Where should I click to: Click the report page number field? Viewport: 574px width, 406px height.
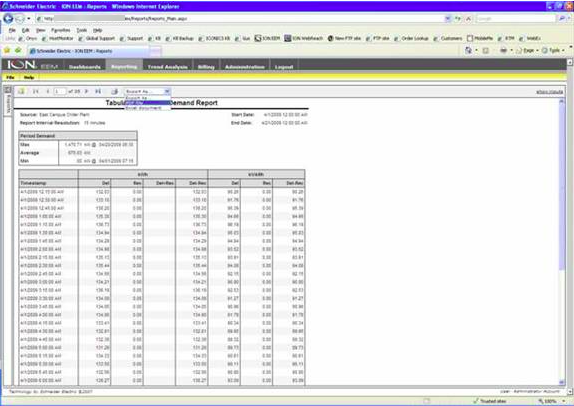pyautogui.click(x=60, y=91)
